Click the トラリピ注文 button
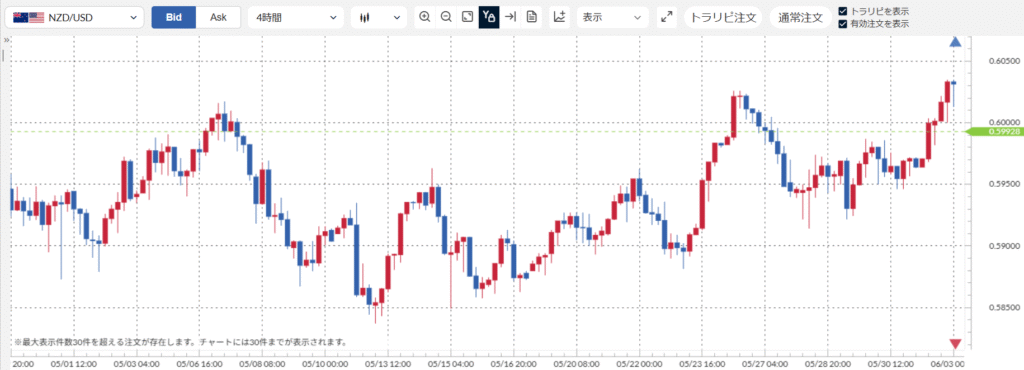Screen dimensions: 1024x370 tap(724, 18)
